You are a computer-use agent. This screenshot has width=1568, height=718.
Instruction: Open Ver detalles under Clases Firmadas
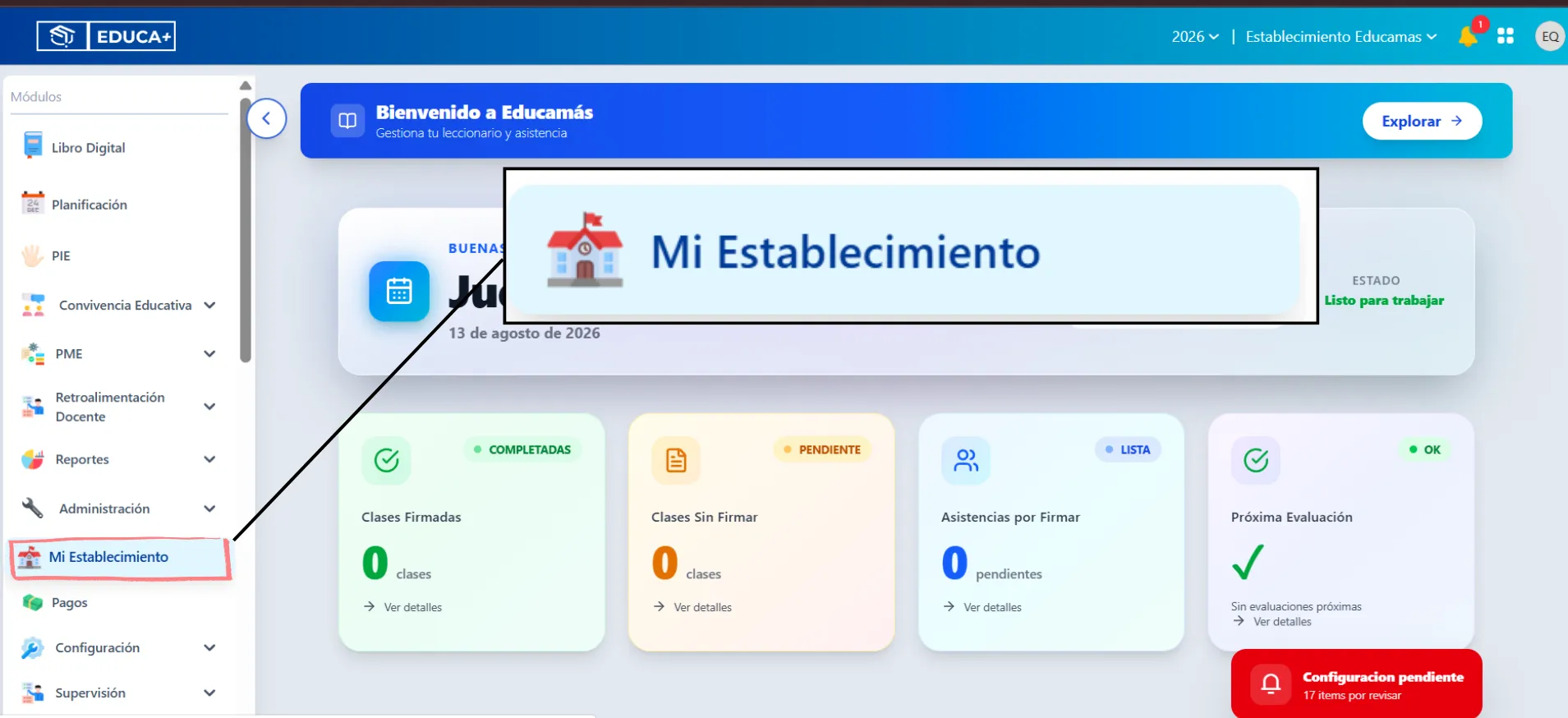coord(403,607)
